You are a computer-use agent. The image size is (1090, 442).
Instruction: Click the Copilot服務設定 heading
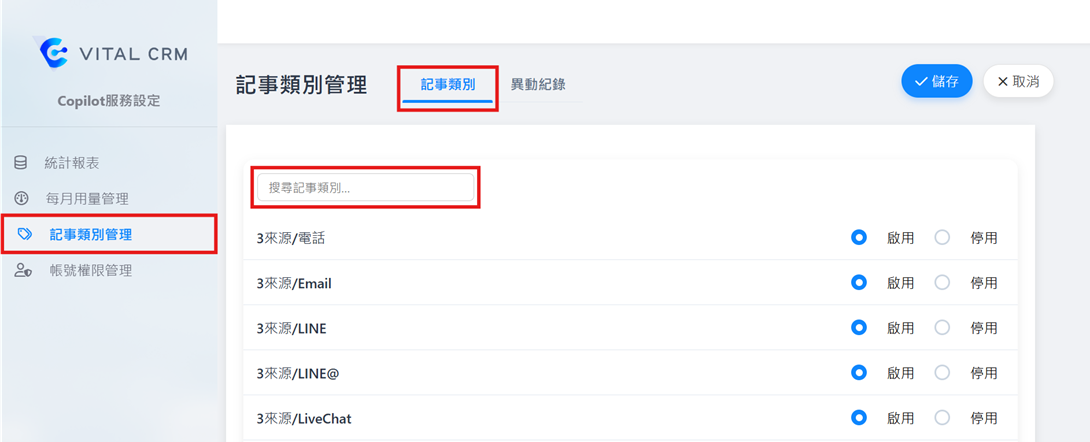(x=109, y=101)
